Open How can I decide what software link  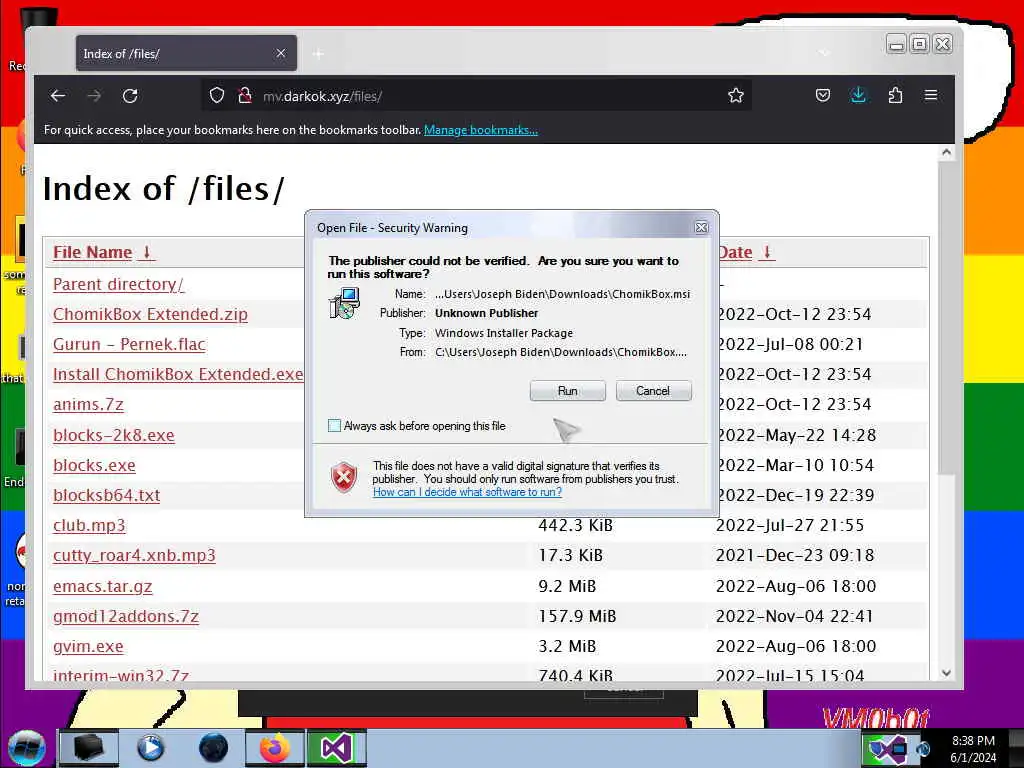coord(468,492)
